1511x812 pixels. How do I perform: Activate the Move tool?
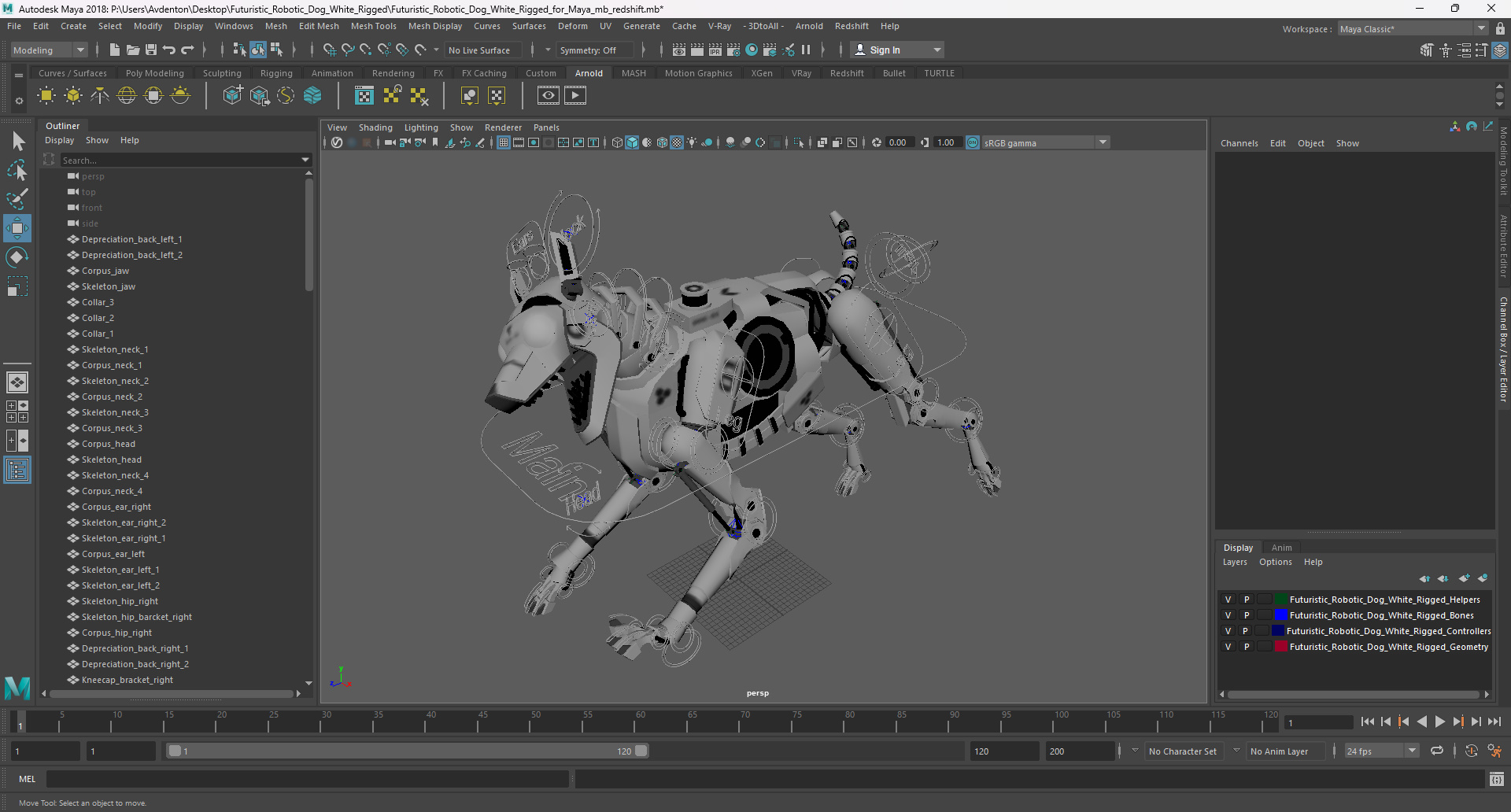(x=17, y=228)
